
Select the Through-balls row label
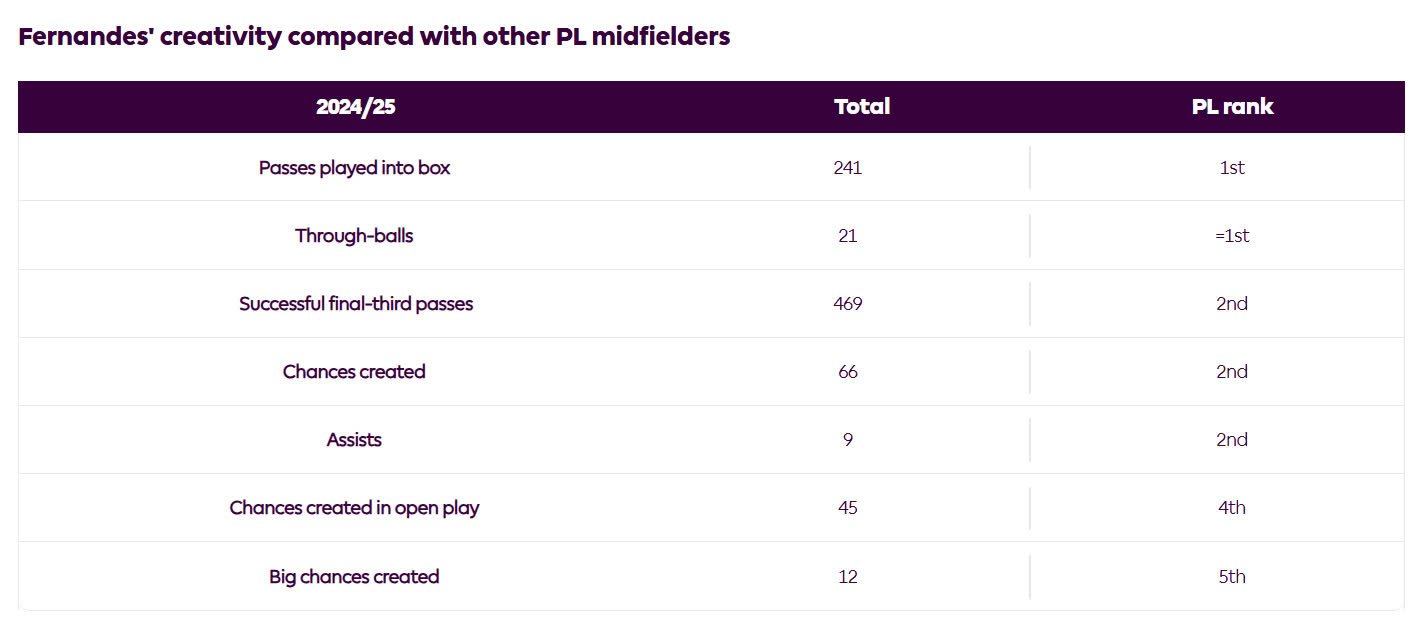pyautogui.click(x=354, y=236)
